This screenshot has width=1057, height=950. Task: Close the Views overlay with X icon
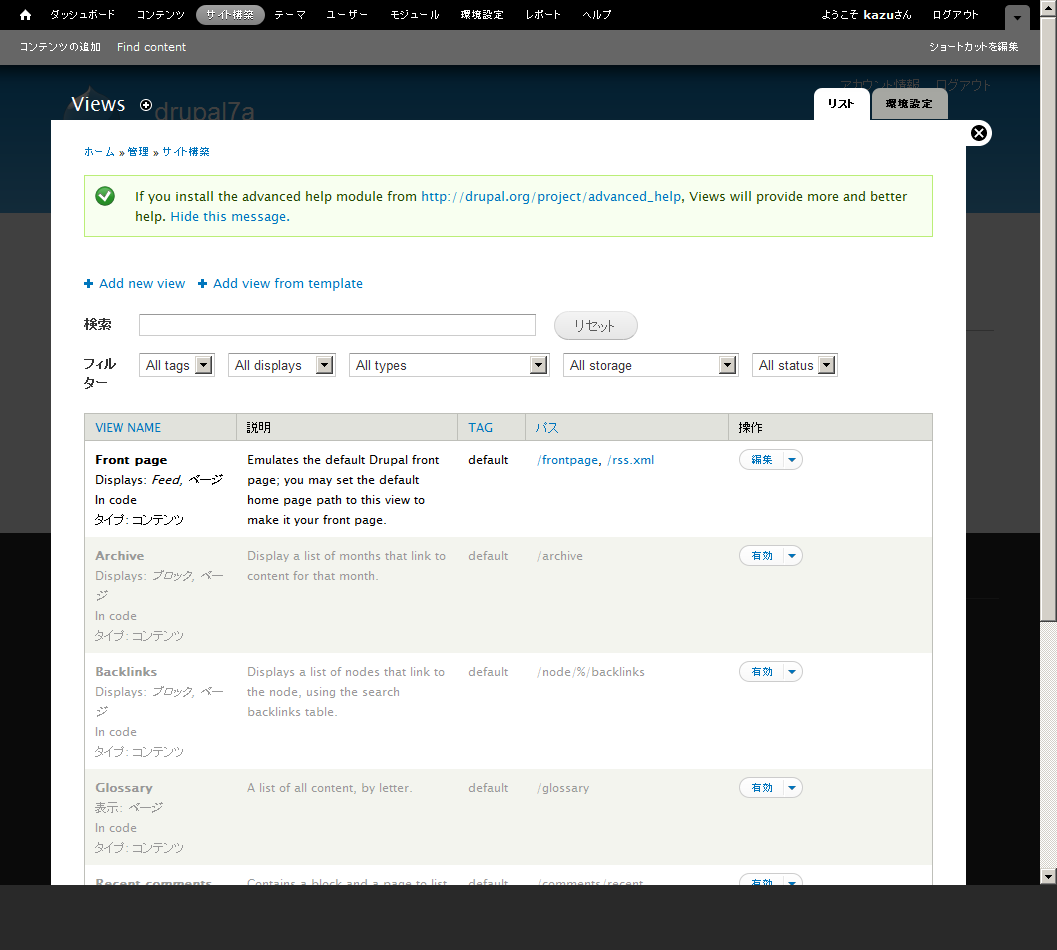tap(979, 133)
